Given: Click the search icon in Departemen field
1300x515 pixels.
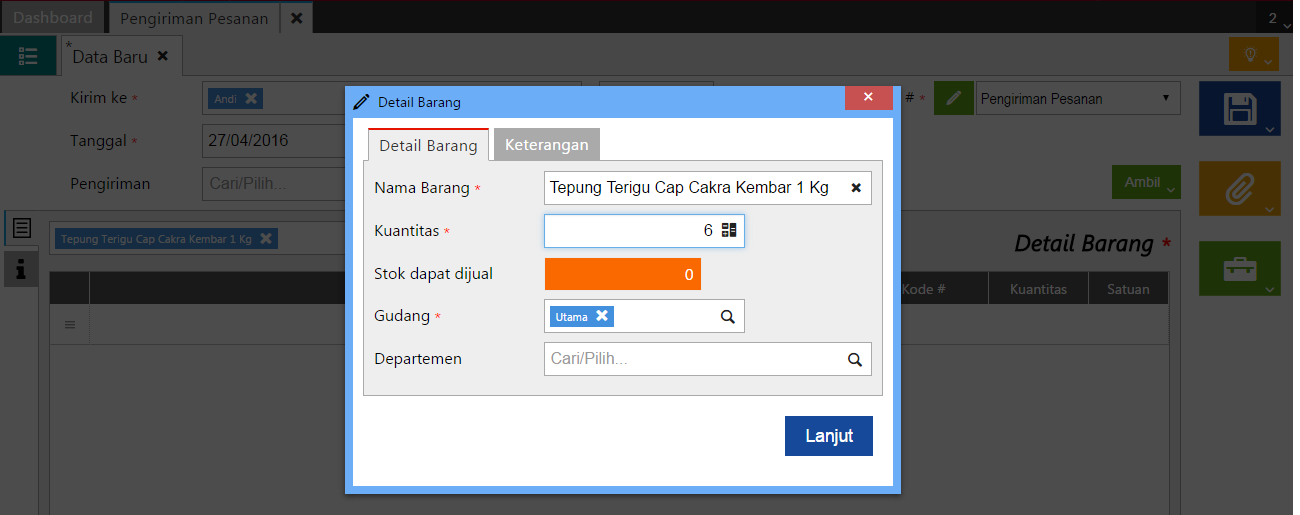Looking at the screenshot, I should pos(855,360).
